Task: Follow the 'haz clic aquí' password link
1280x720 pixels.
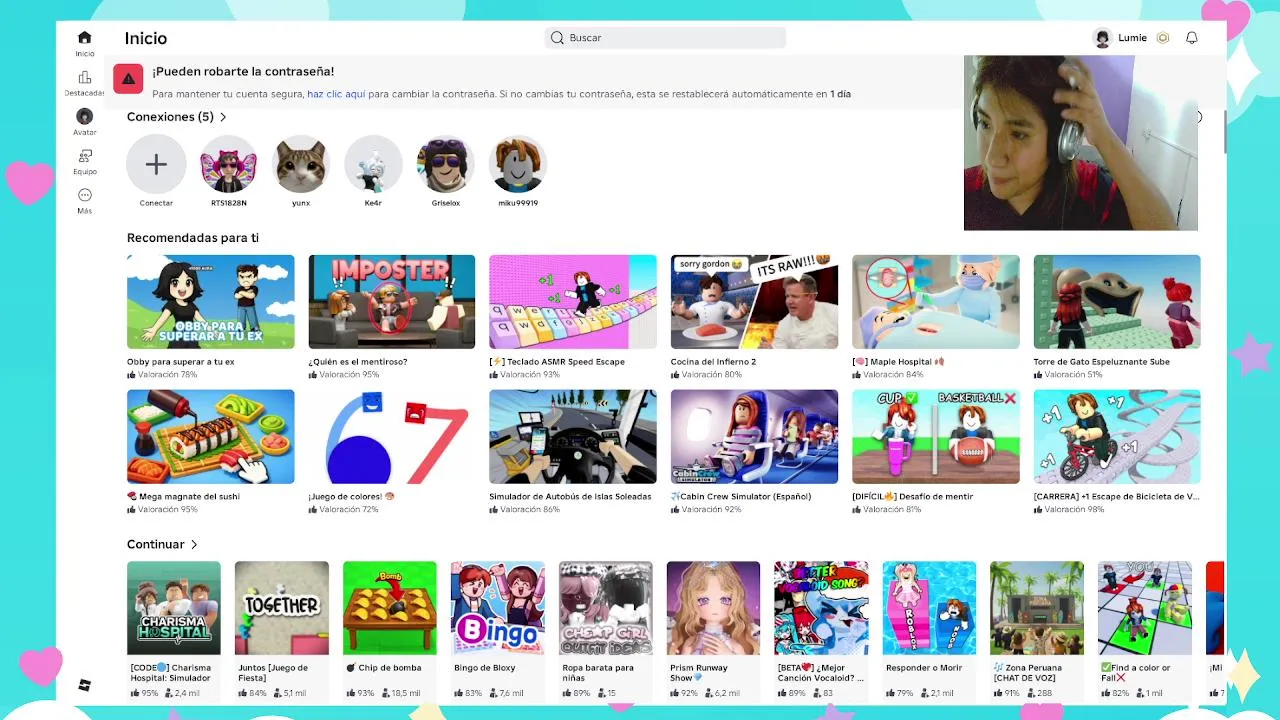Action: click(336, 94)
